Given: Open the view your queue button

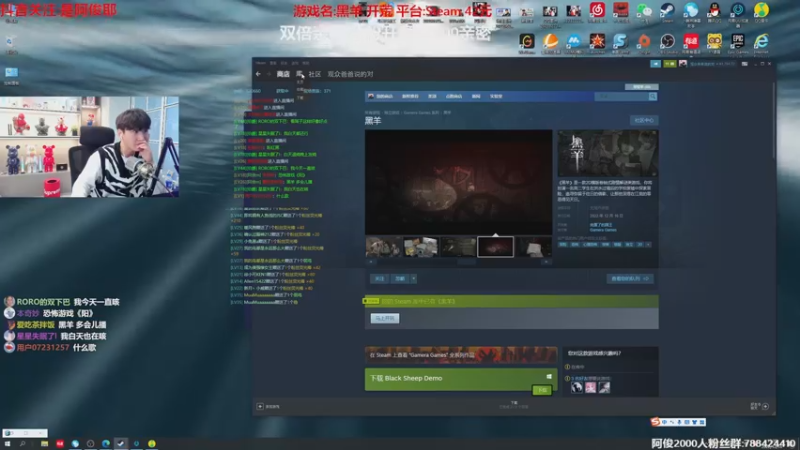Looking at the screenshot, I should point(630,279).
